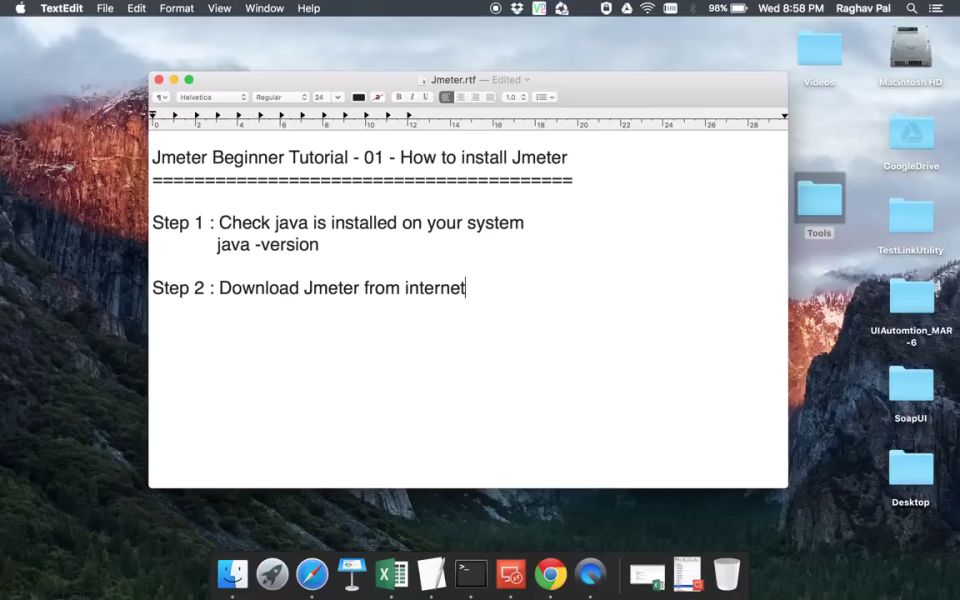Screen dimensions: 960x600
Task: Open Remote Desktop from the Dock
Action: coord(511,574)
